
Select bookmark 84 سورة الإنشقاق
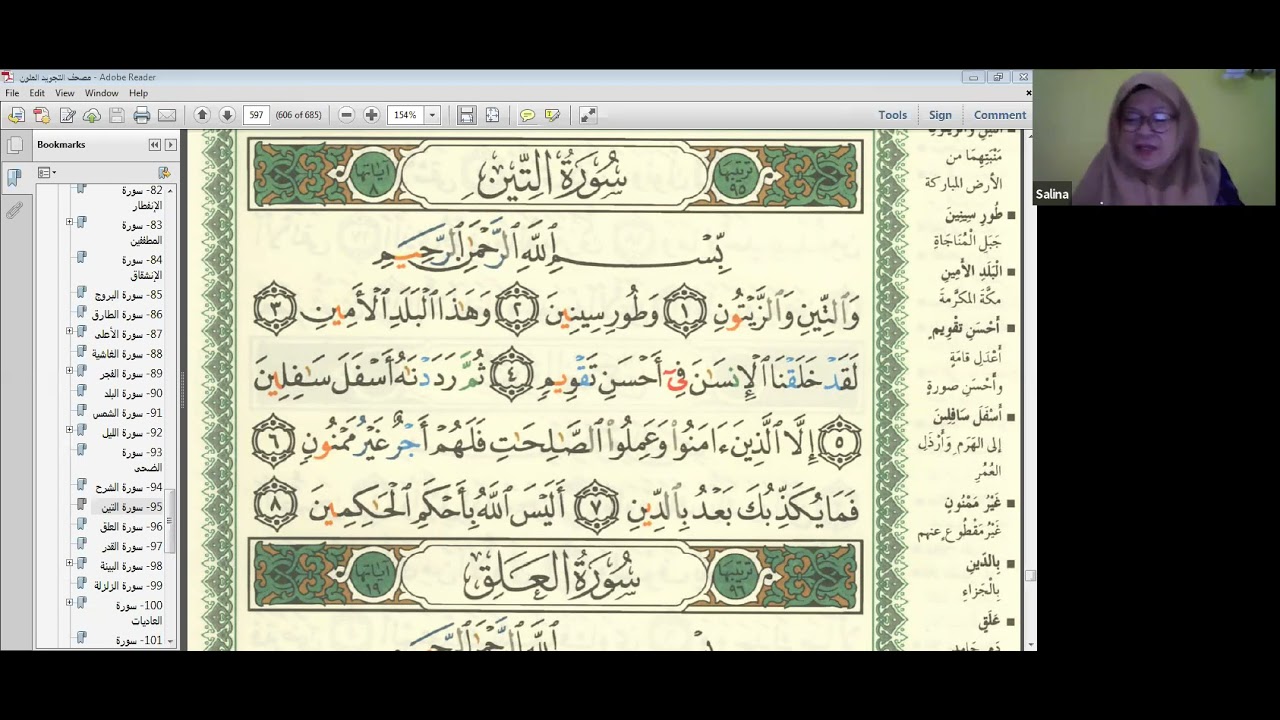pos(142,267)
